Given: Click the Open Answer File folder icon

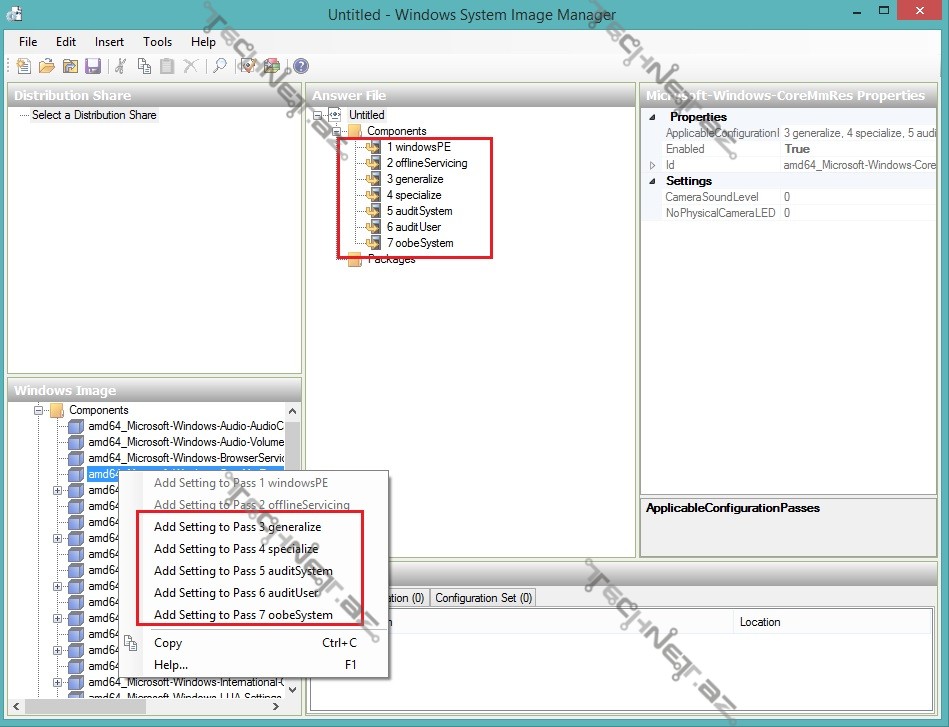Looking at the screenshot, I should coord(47,66).
